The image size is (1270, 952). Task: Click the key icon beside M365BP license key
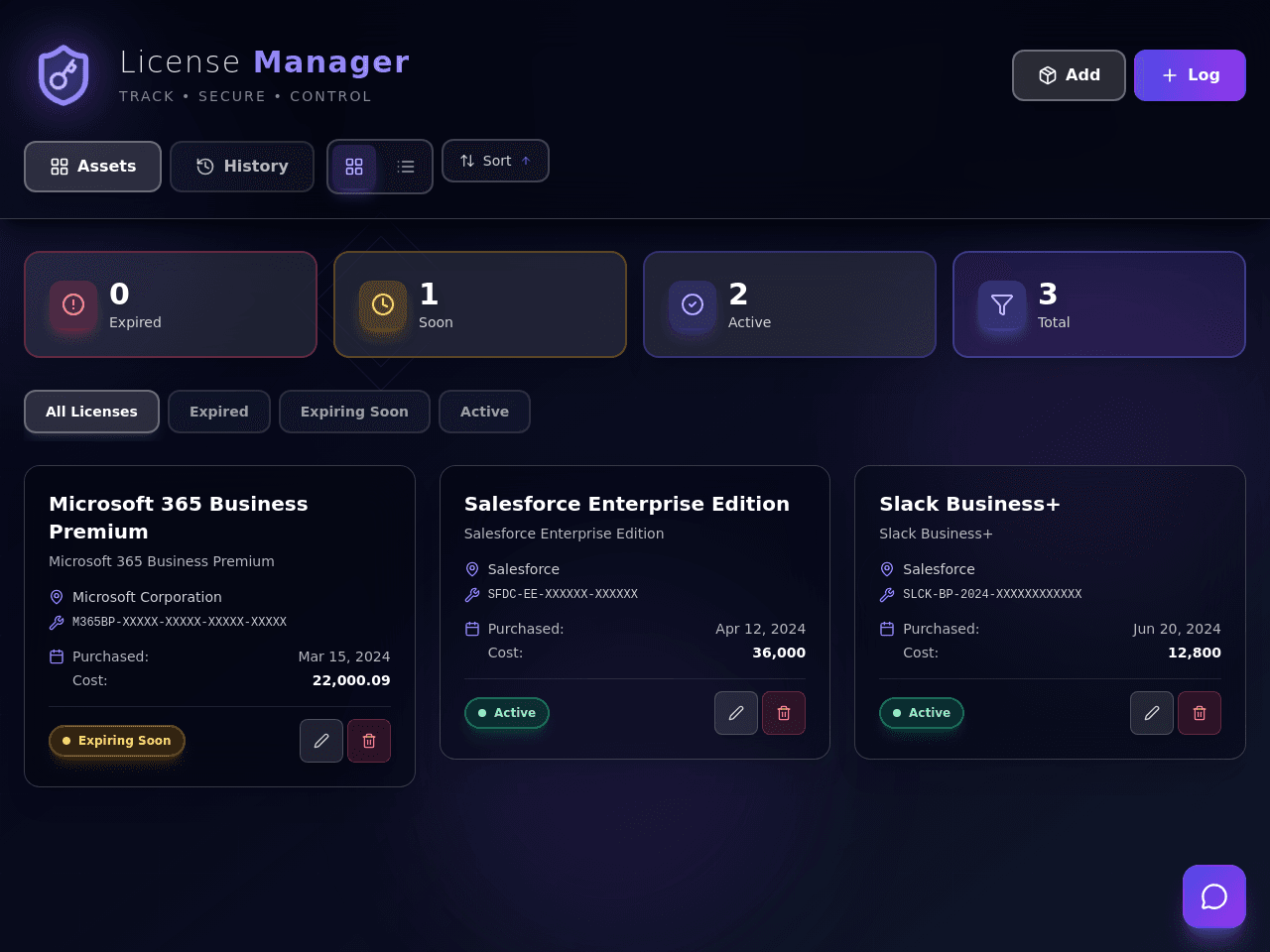click(x=57, y=623)
